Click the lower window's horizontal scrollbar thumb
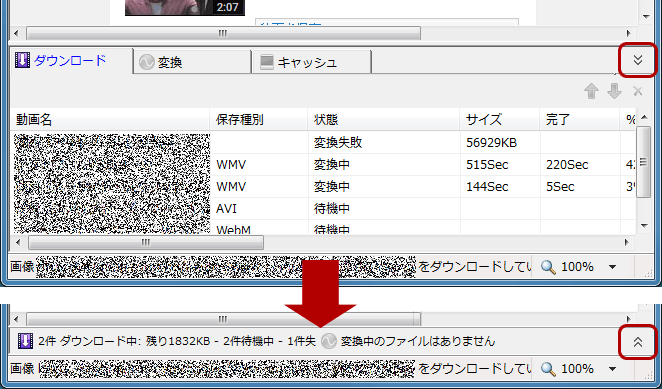This screenshot has width=662, height=389. [223, 319]
